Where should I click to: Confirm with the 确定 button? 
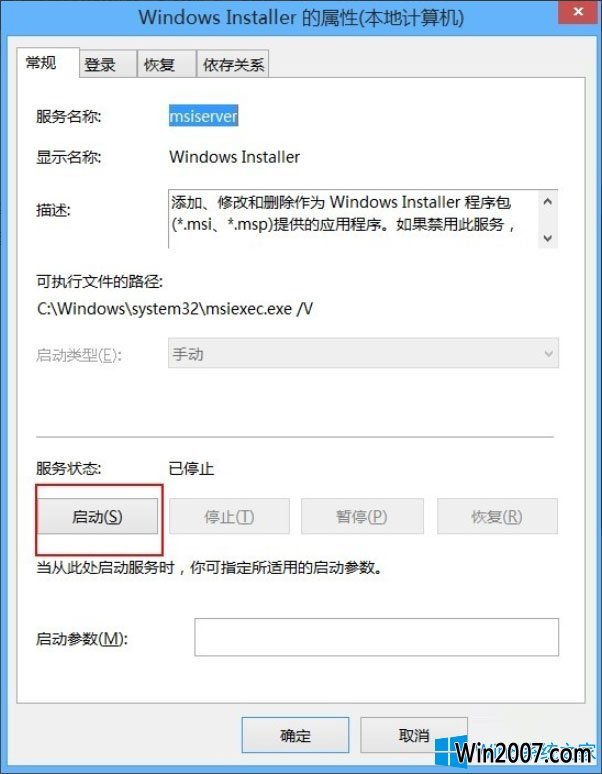[x=295, y=735]
